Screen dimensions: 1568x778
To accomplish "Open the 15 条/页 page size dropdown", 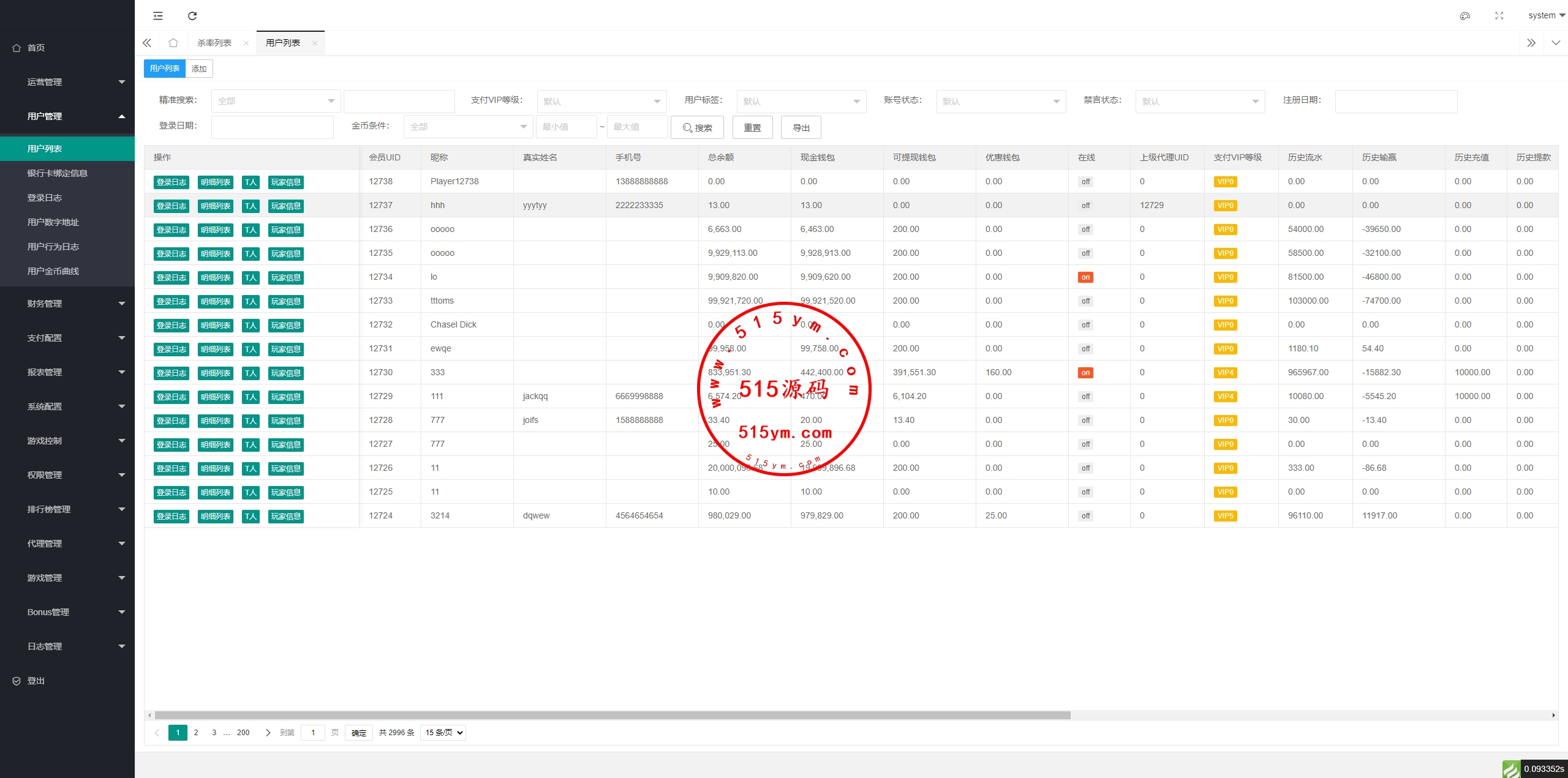I will tap(443, 733).
